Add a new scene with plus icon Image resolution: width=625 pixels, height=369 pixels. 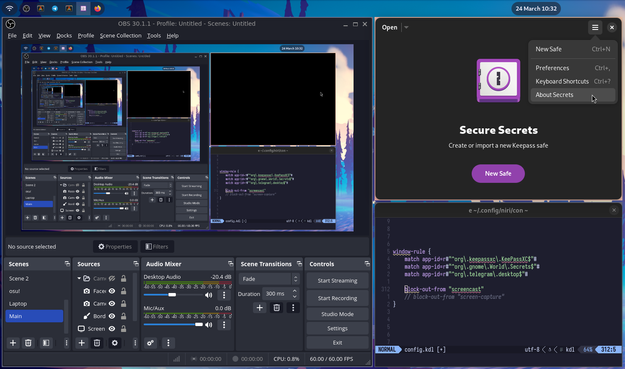13,343
